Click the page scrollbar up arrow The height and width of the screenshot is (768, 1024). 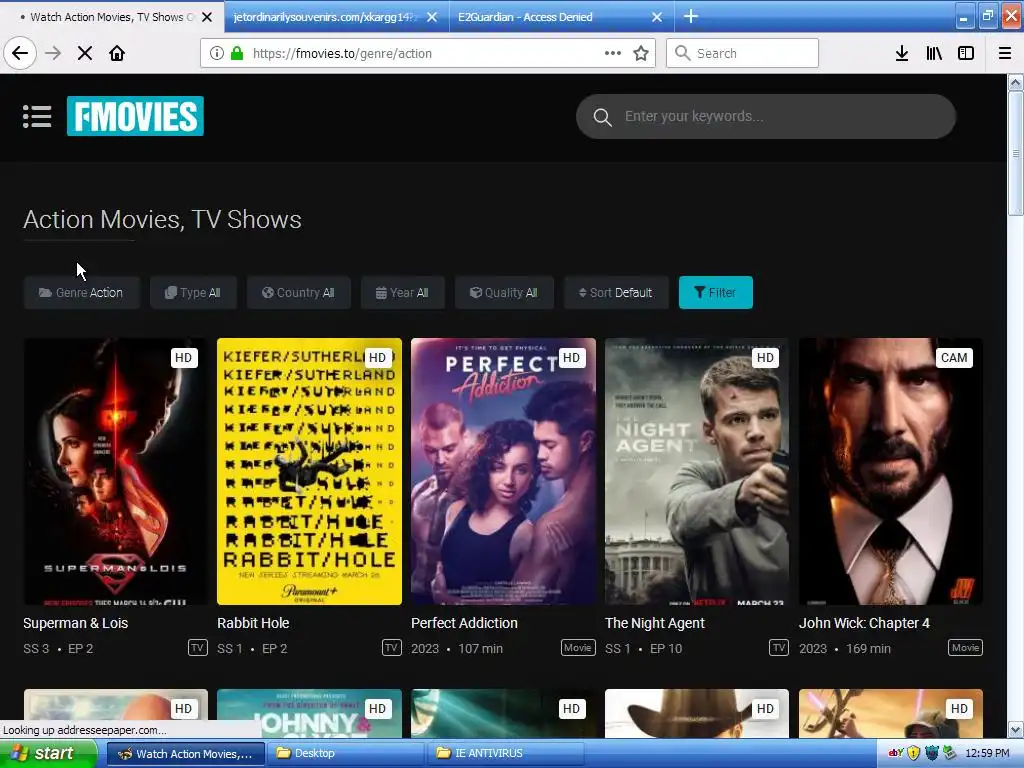click(x=1015, y=82)
